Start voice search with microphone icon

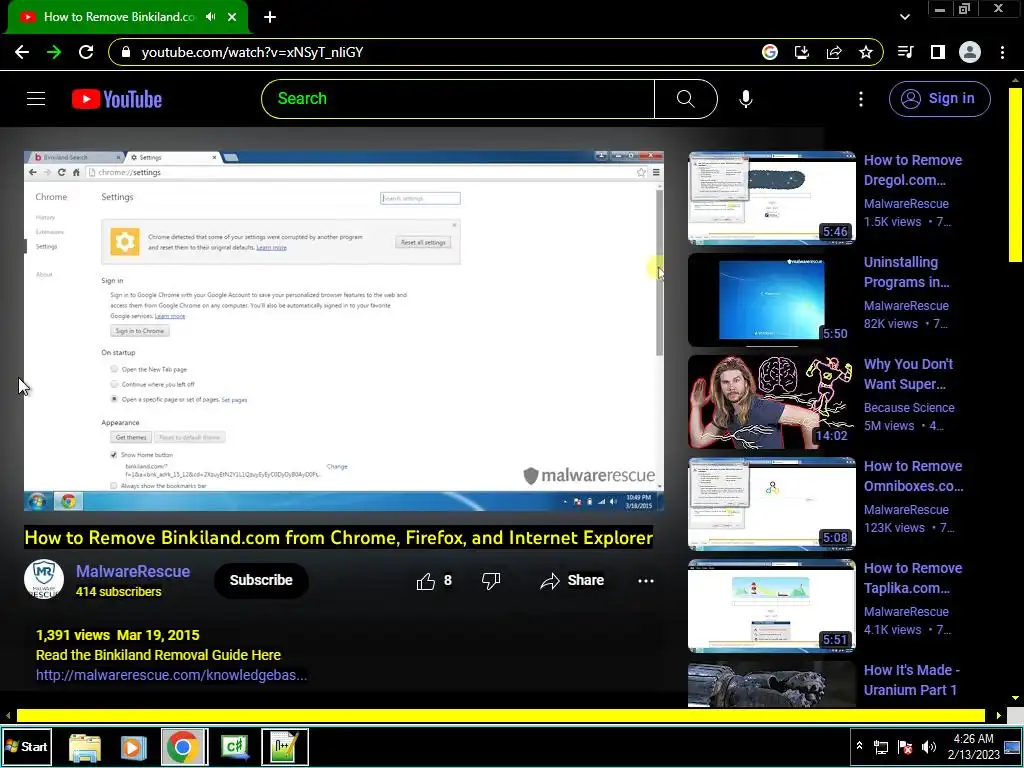745,99
